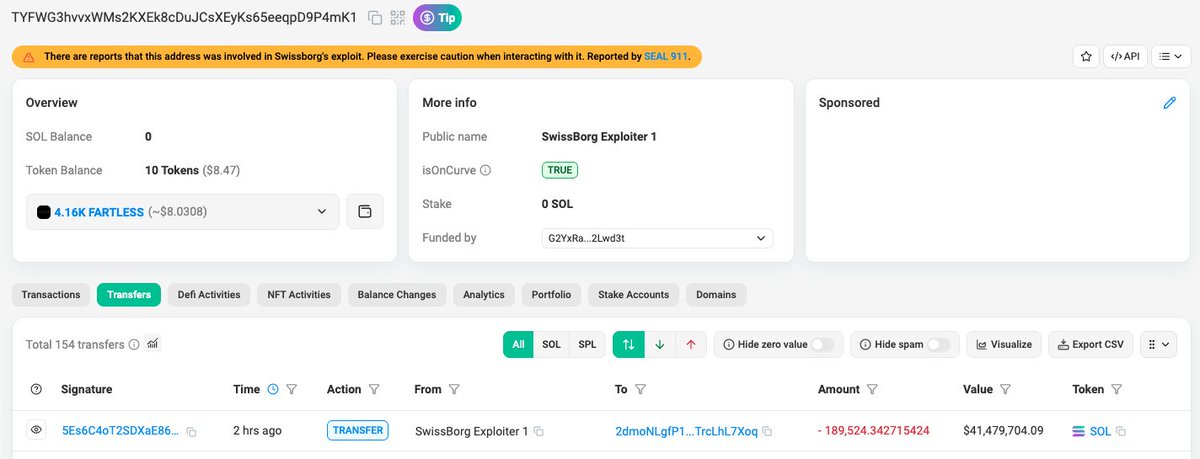Click the 10 Tokens balance text
Image resolution: width=1200 pixels, height=459 pixels.
(x=171, y=171)
